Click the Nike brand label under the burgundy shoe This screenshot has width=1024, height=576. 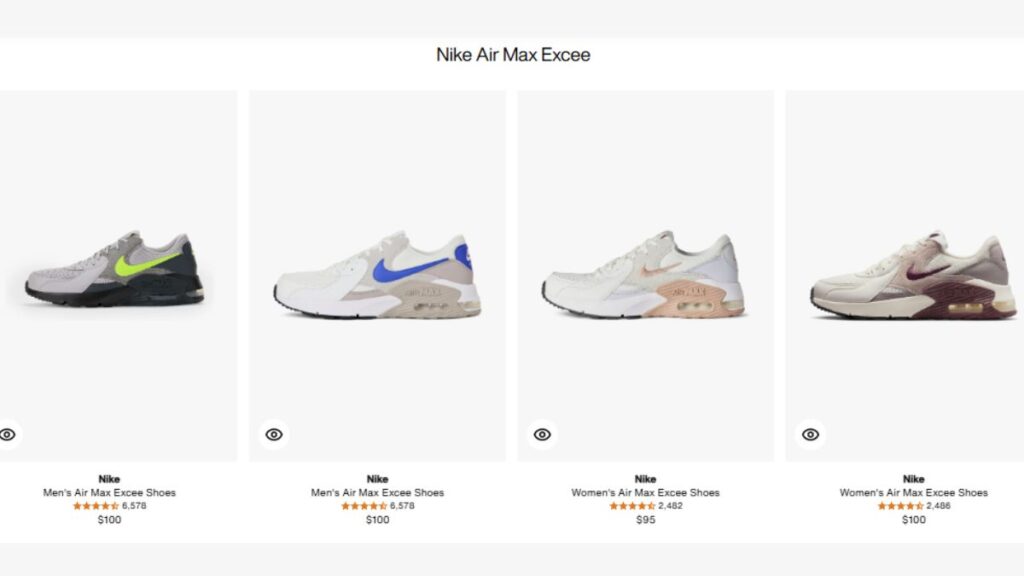[913, 479]
